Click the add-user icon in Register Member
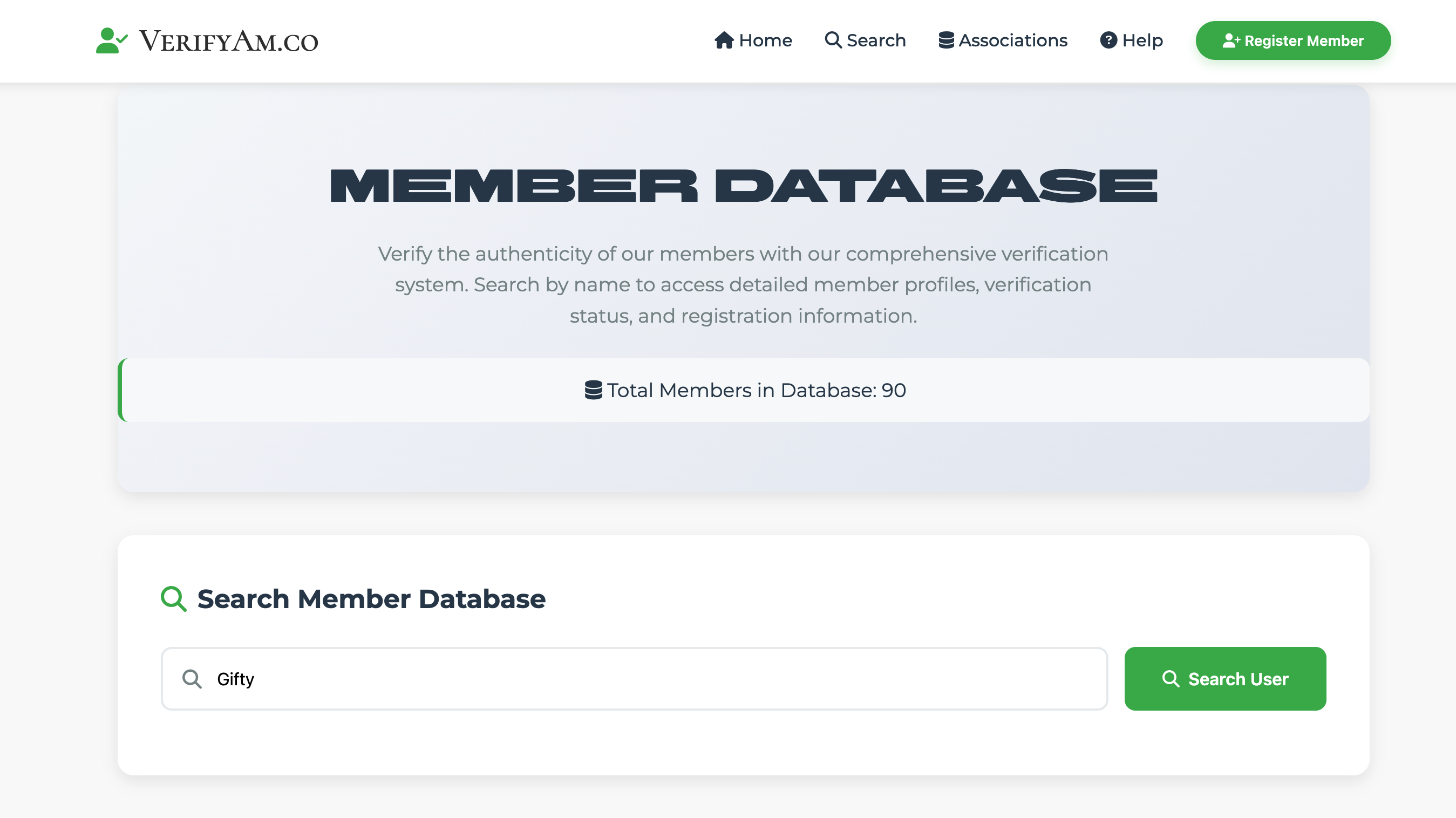 coord(1230,40)
